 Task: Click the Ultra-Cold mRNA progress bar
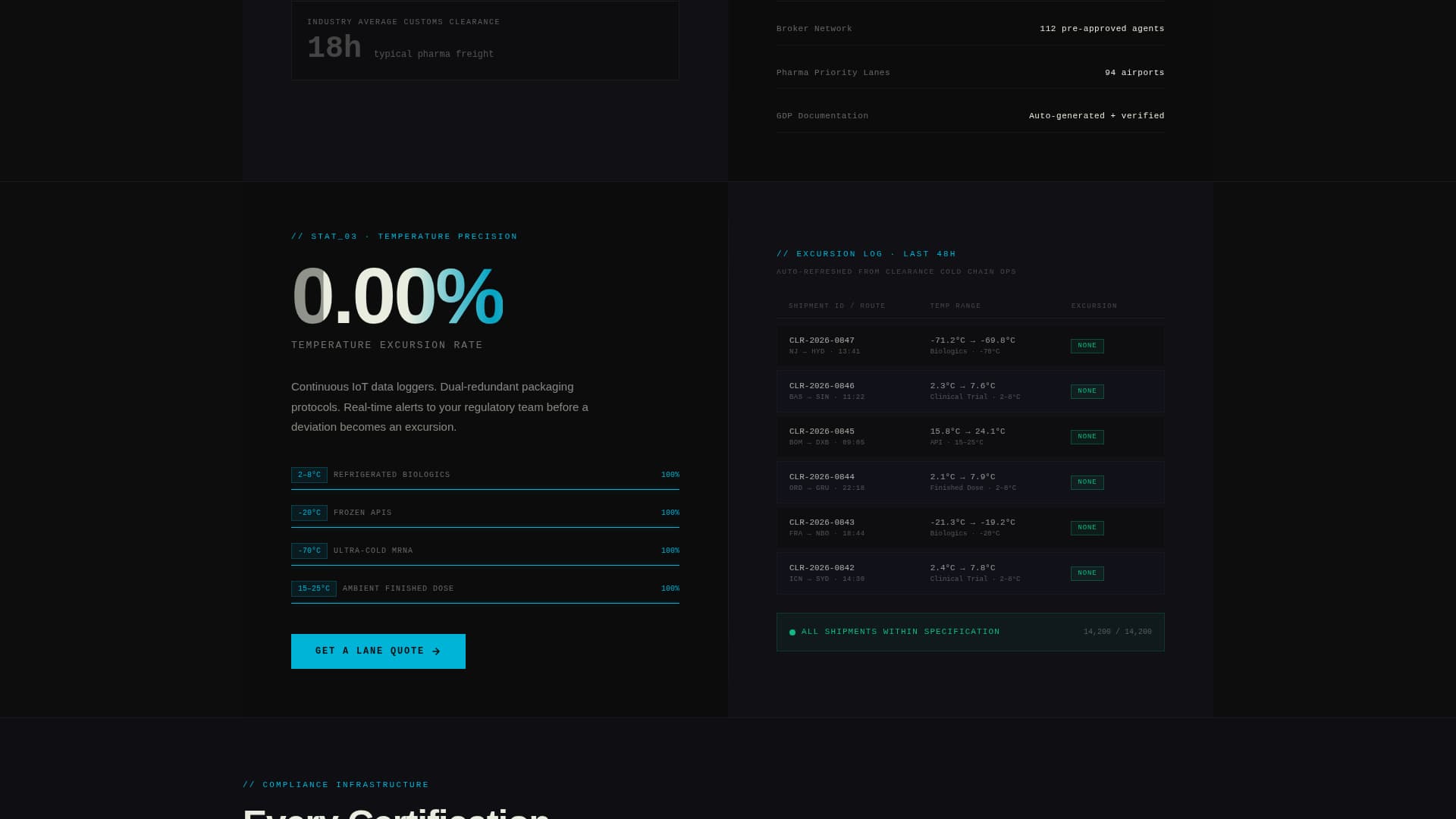[x=485, y=565]
